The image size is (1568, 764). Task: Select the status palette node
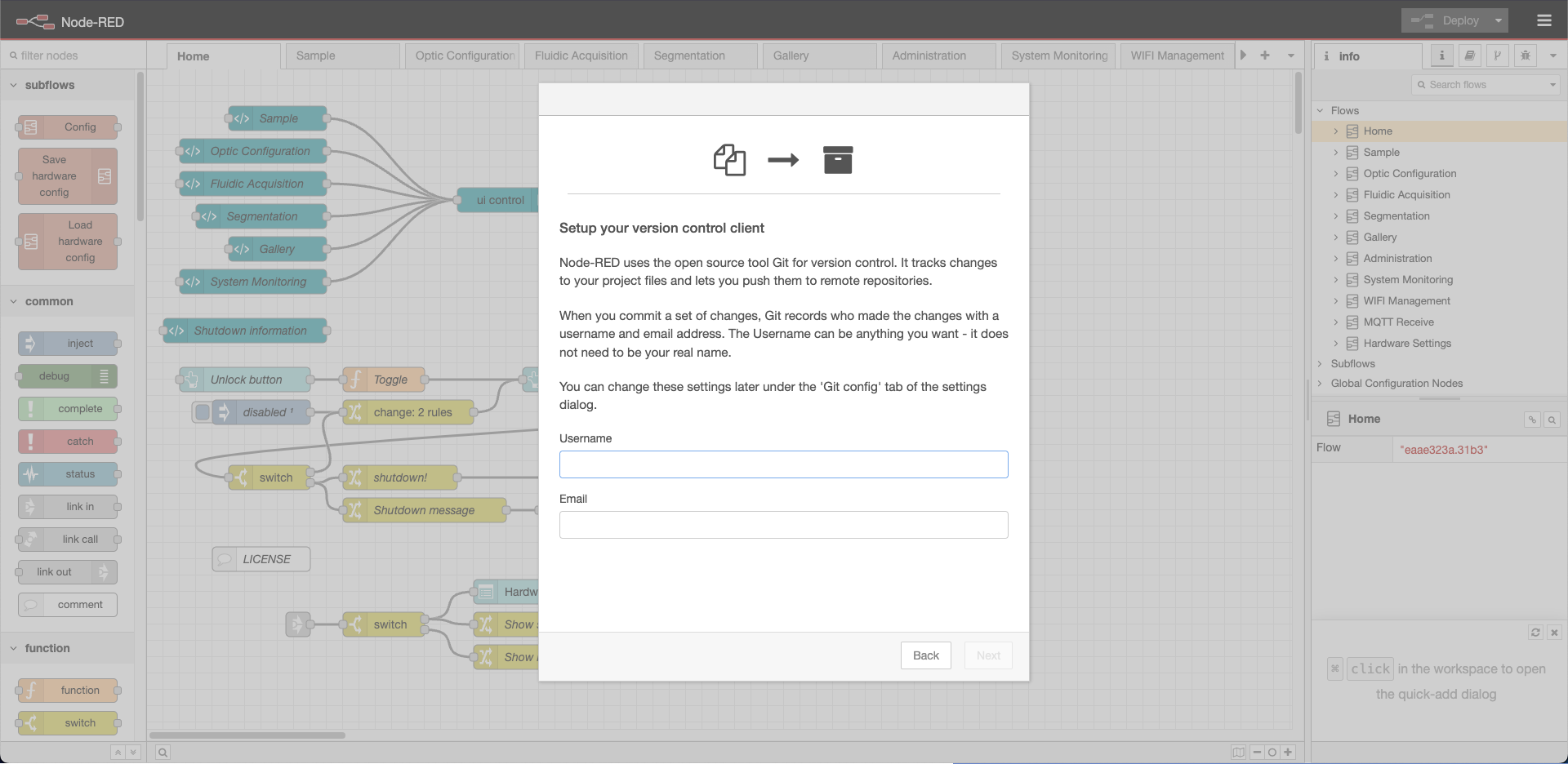[x=68, y=474]
